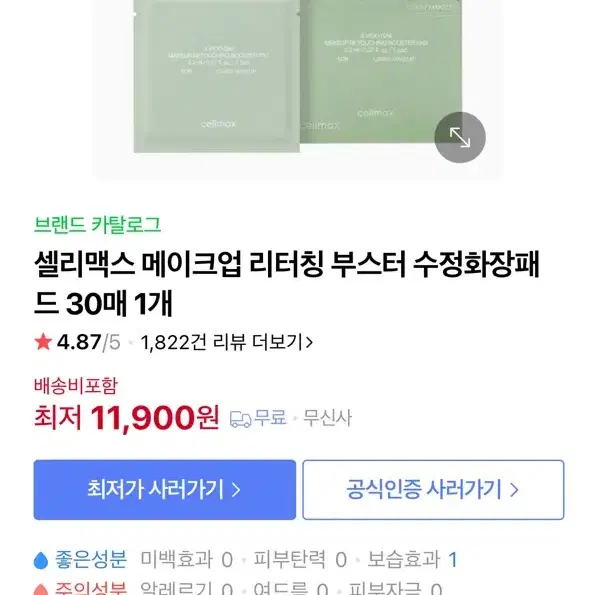Click the blue water drop icon

(41, 560)
